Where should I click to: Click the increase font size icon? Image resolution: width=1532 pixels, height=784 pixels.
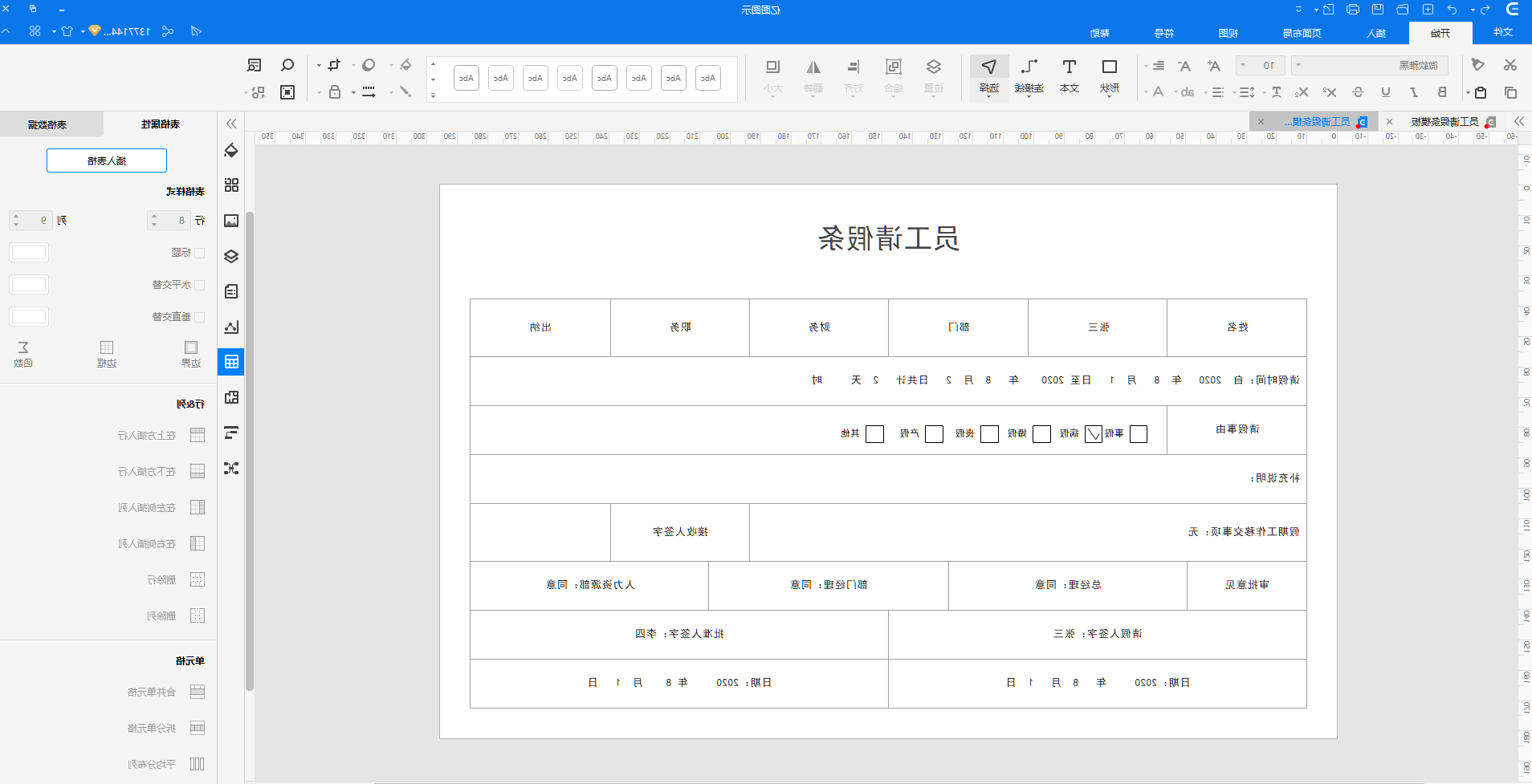click(1214, 66)
